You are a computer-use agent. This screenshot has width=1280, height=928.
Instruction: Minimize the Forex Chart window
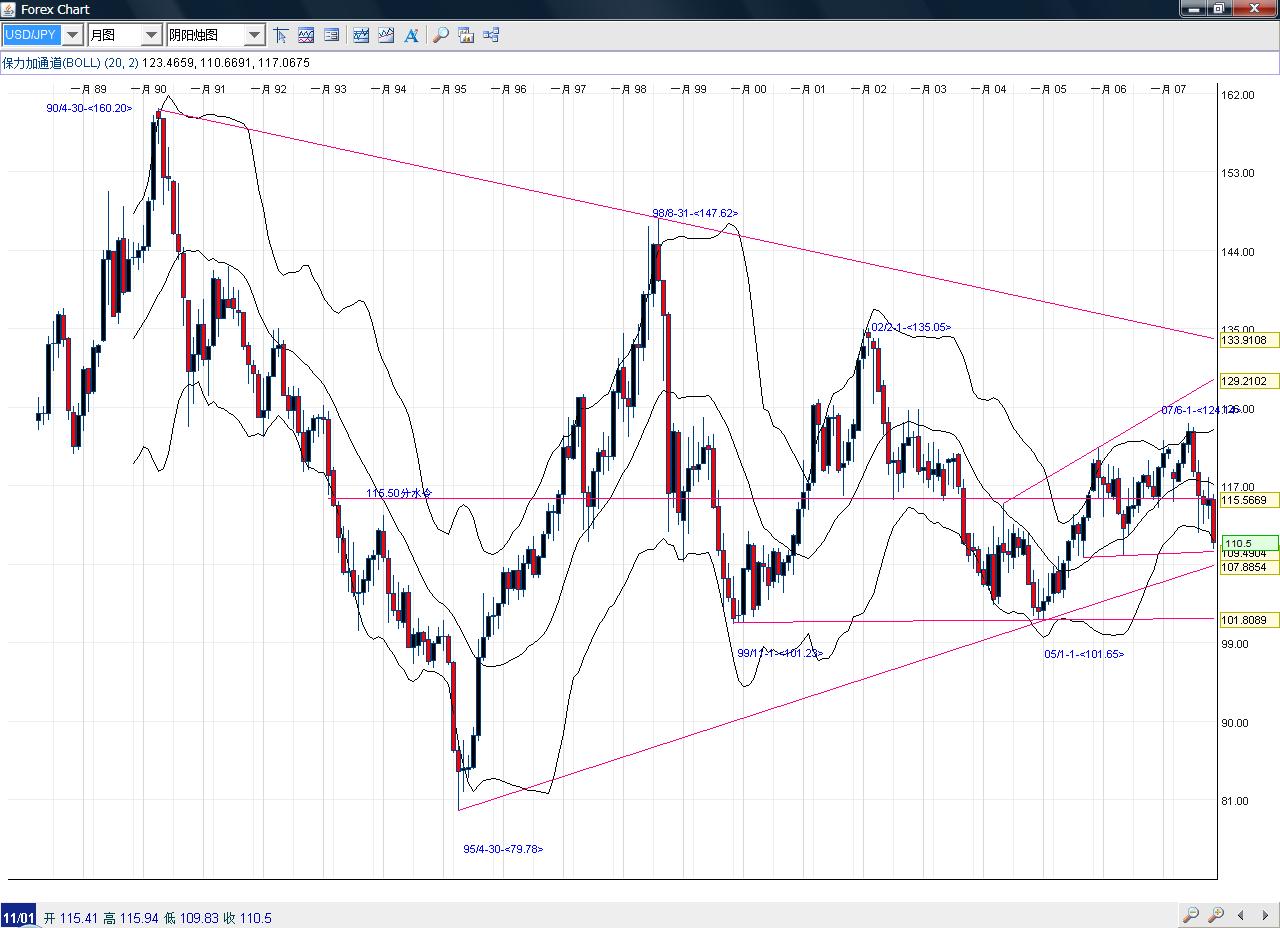1193,8
